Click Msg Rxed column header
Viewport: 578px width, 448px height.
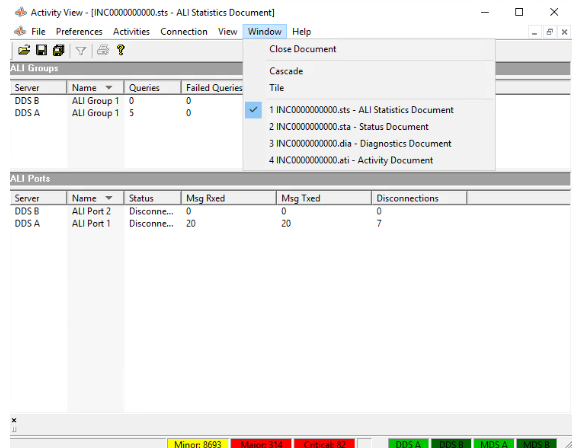click(x=229, y=198)
